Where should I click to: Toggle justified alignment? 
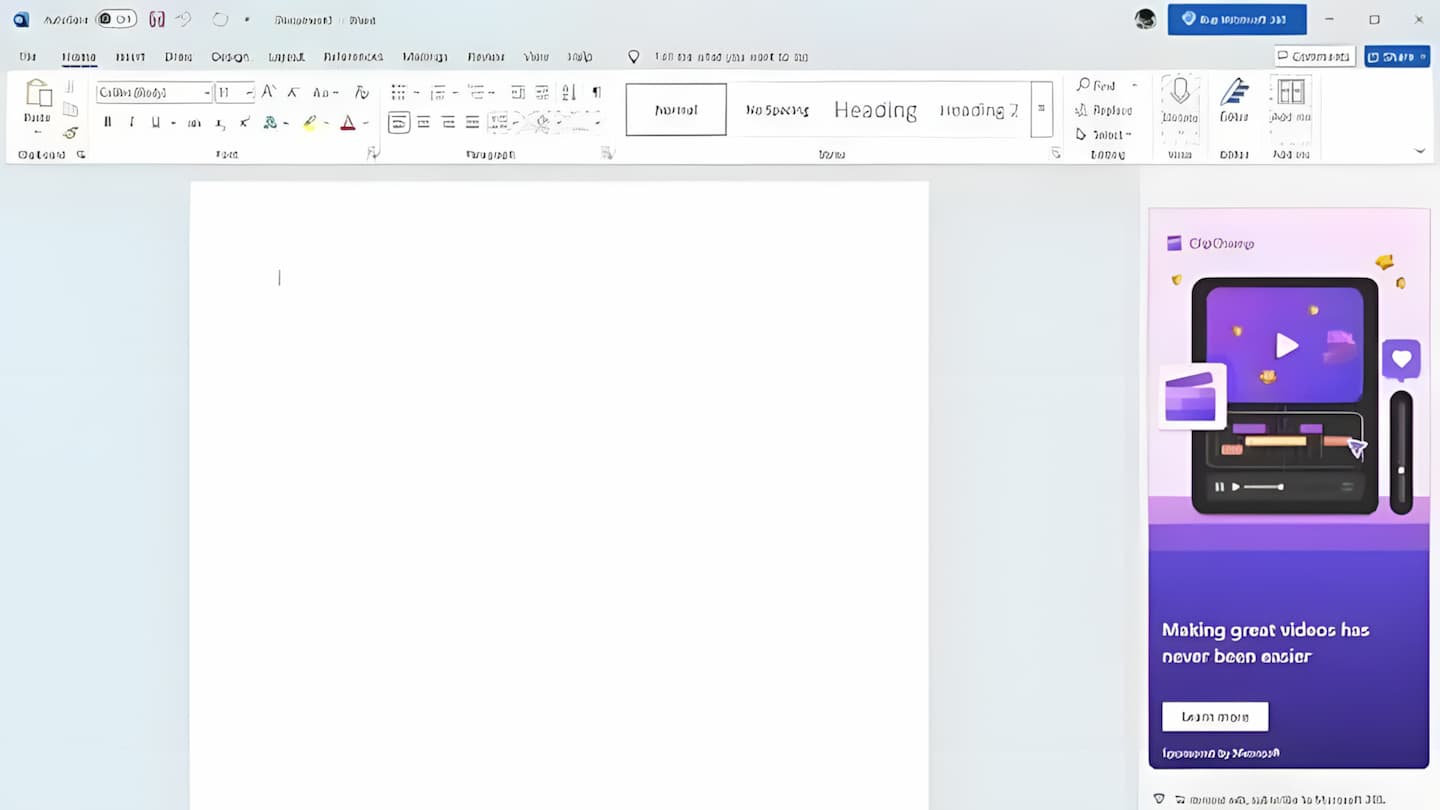(472, 122)
